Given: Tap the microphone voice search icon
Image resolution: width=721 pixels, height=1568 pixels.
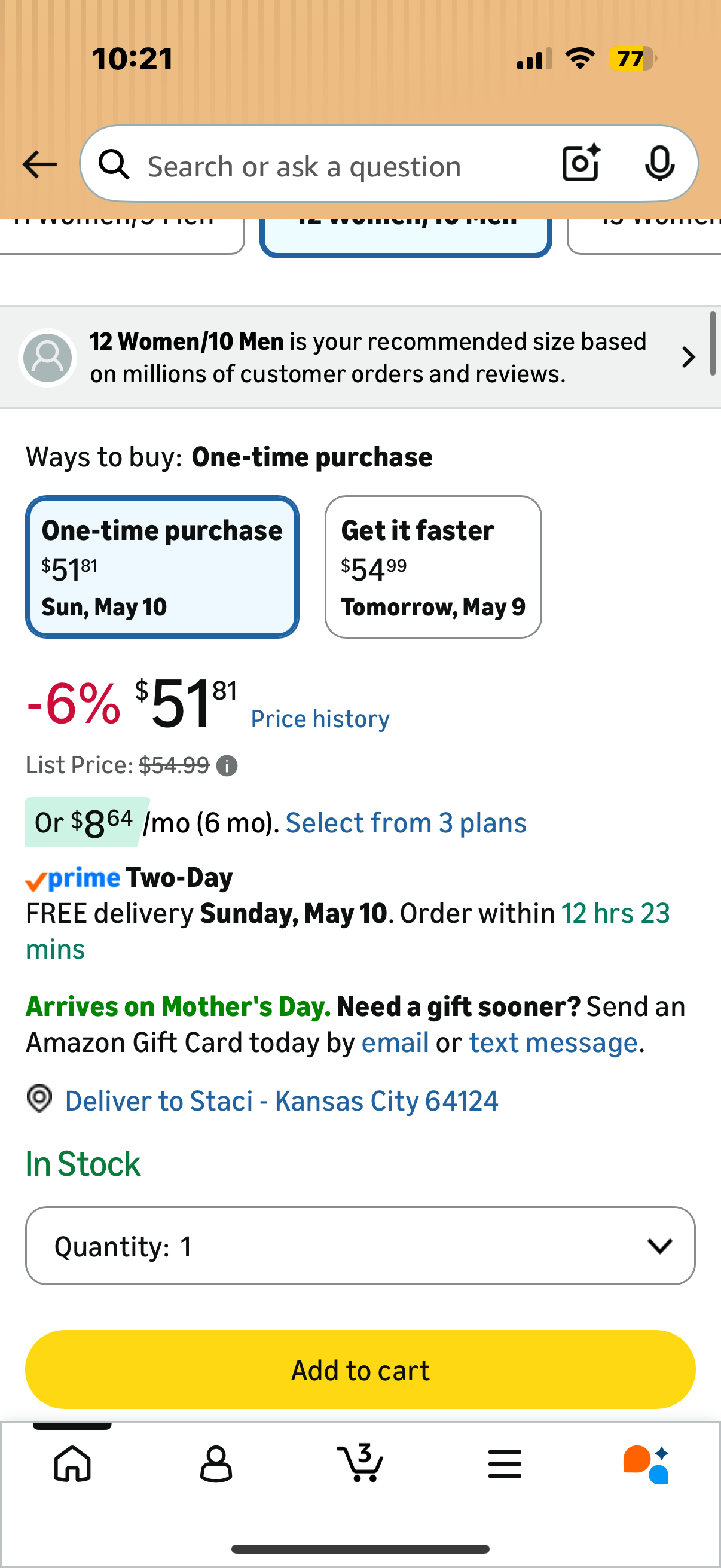Looking at the screenshot, I should tap(659, 163).
